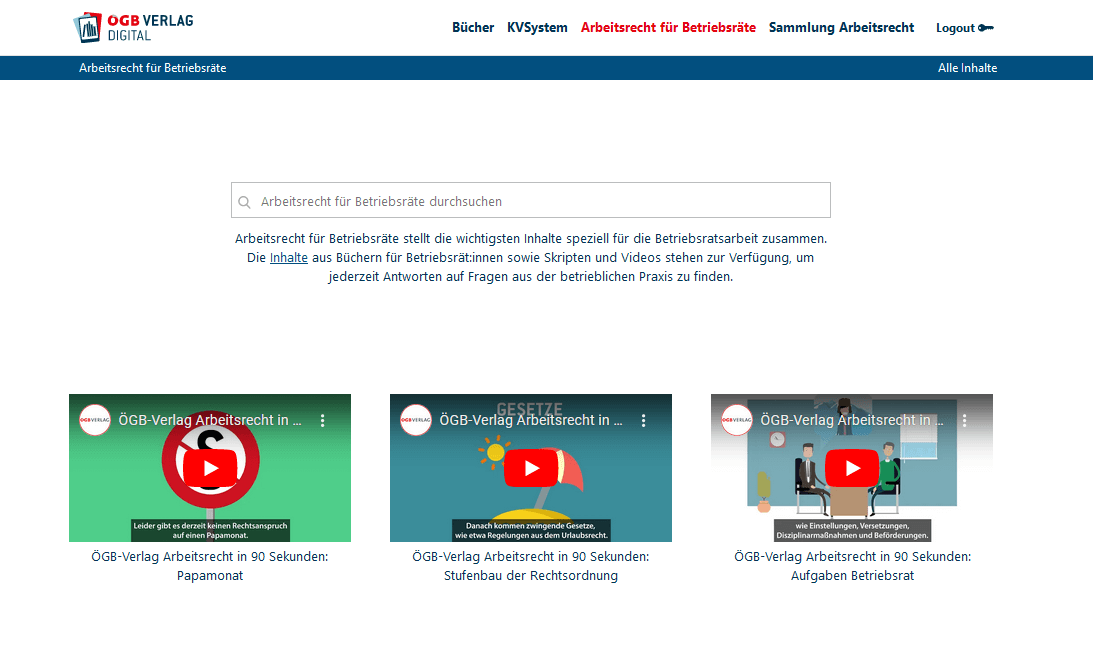Click the search magnifier icon

(x=244, y=202)
